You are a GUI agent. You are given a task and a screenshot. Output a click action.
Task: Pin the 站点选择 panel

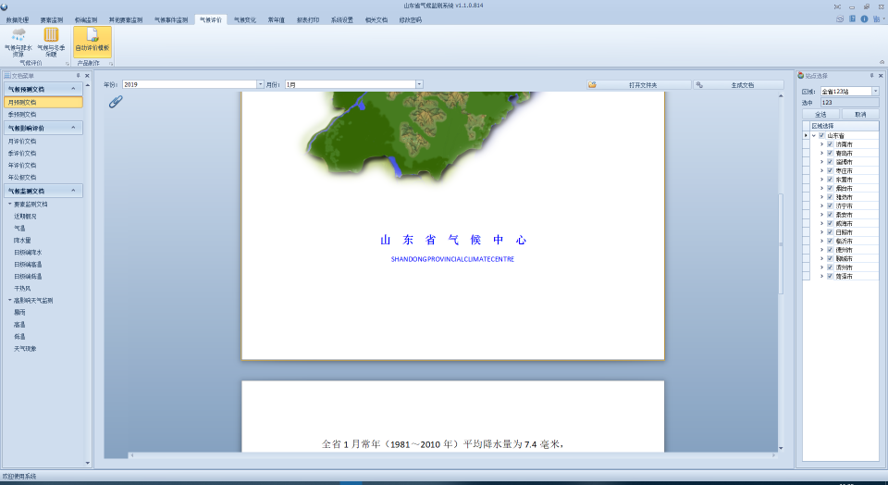[x=871, y=75]
